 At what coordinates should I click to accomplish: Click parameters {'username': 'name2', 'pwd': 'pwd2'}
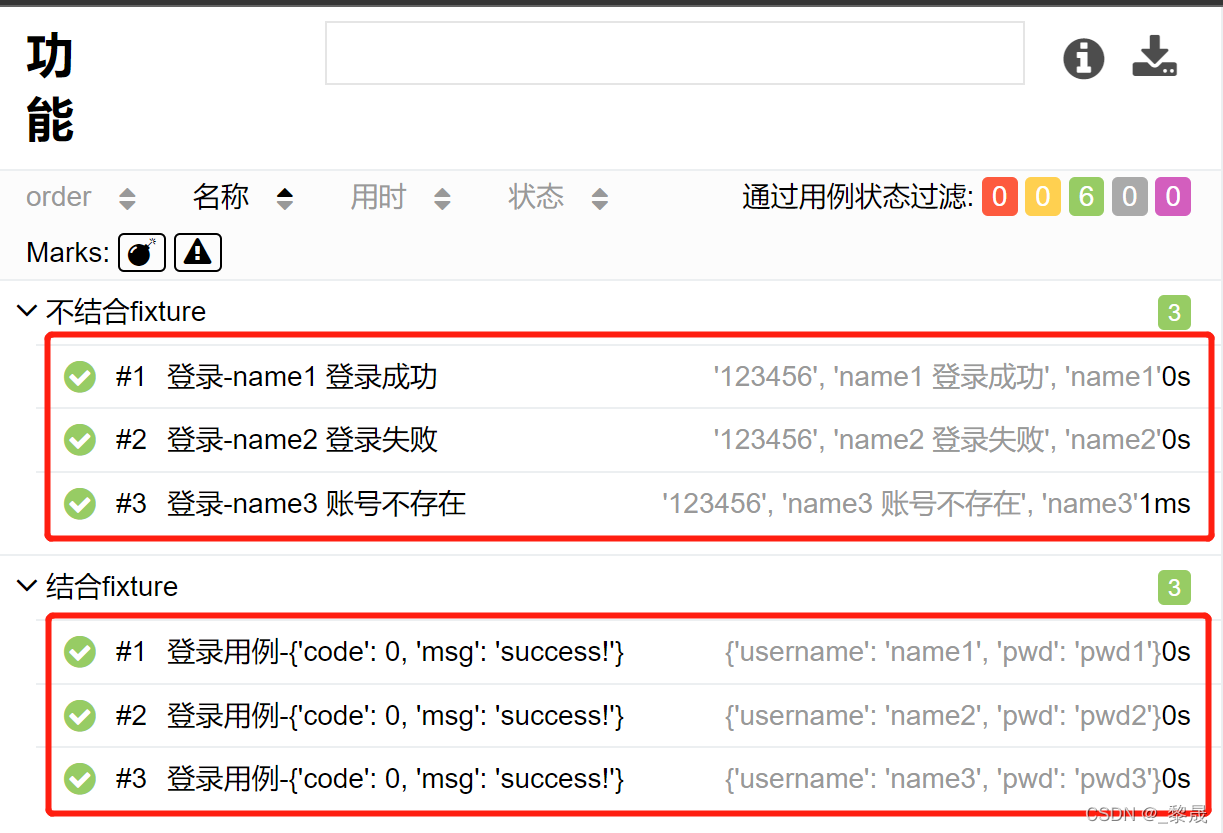point(942,716)
